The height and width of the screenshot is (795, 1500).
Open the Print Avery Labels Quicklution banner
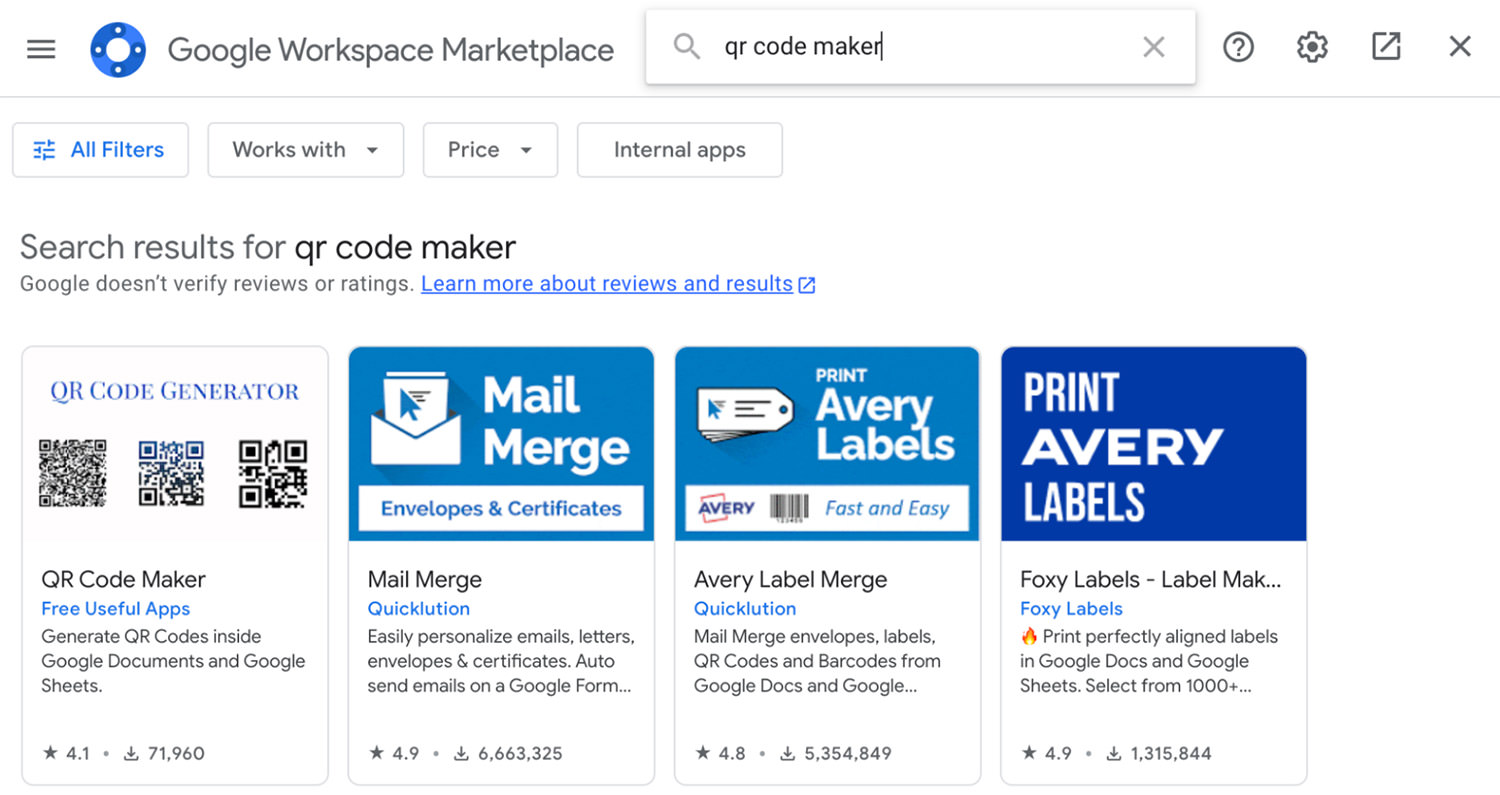[827, 444]
